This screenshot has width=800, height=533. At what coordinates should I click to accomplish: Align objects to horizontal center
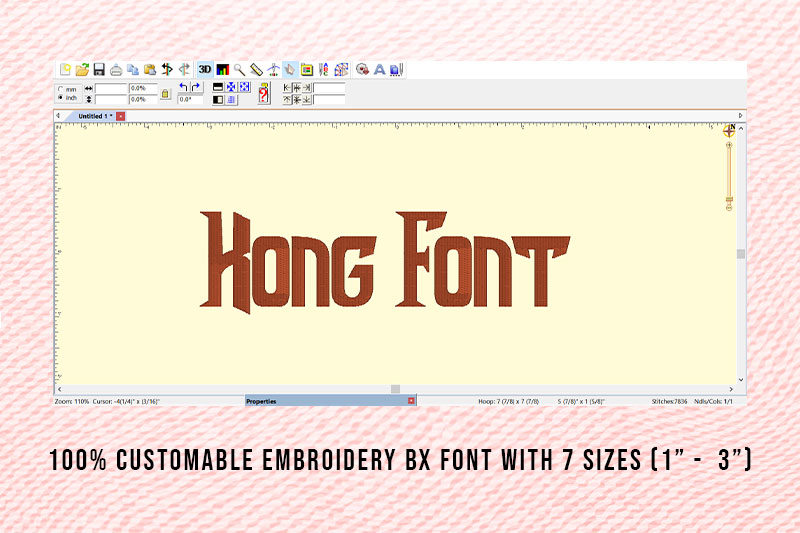pos(297,88)
